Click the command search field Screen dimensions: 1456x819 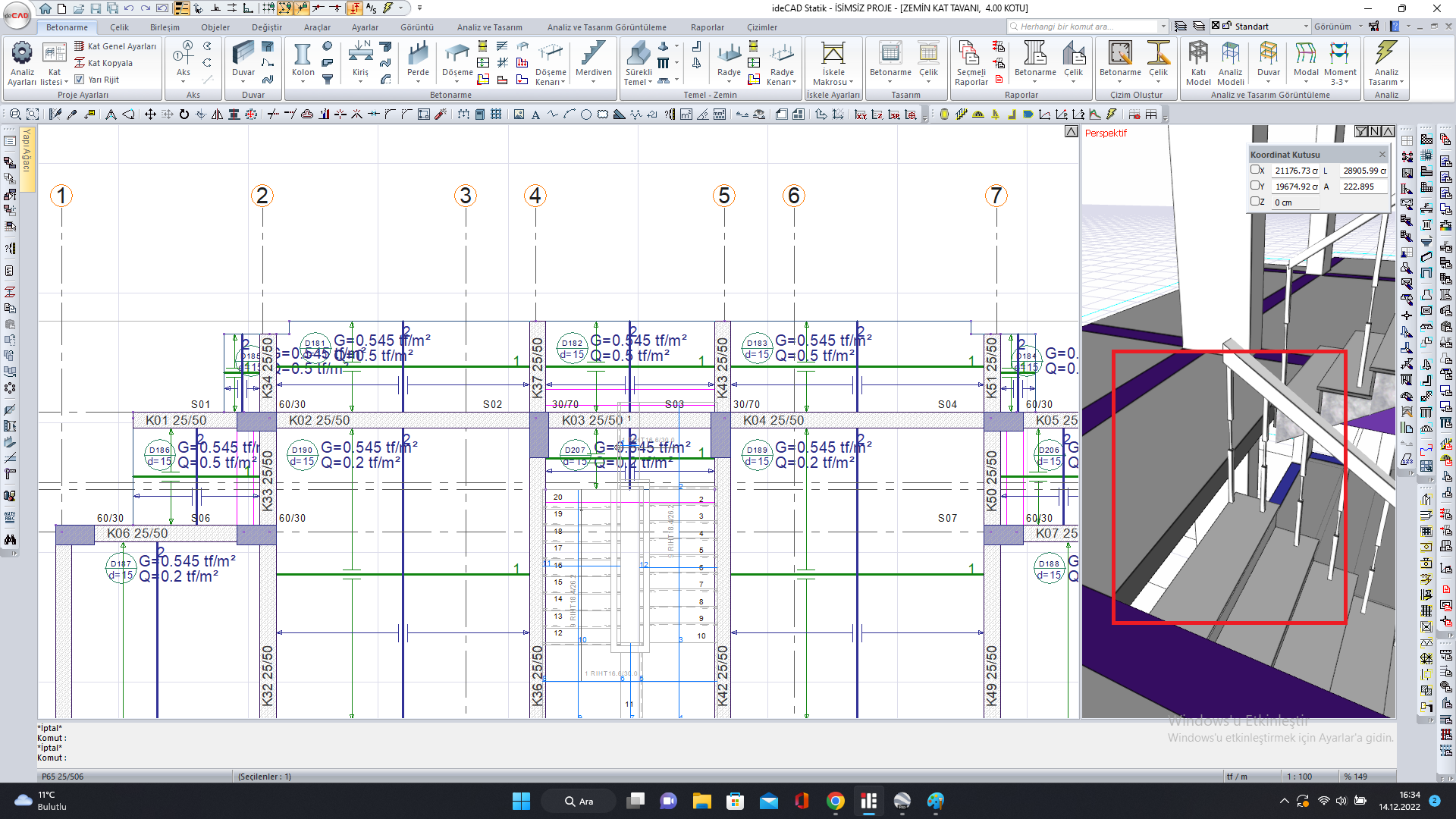[1087, 27]
